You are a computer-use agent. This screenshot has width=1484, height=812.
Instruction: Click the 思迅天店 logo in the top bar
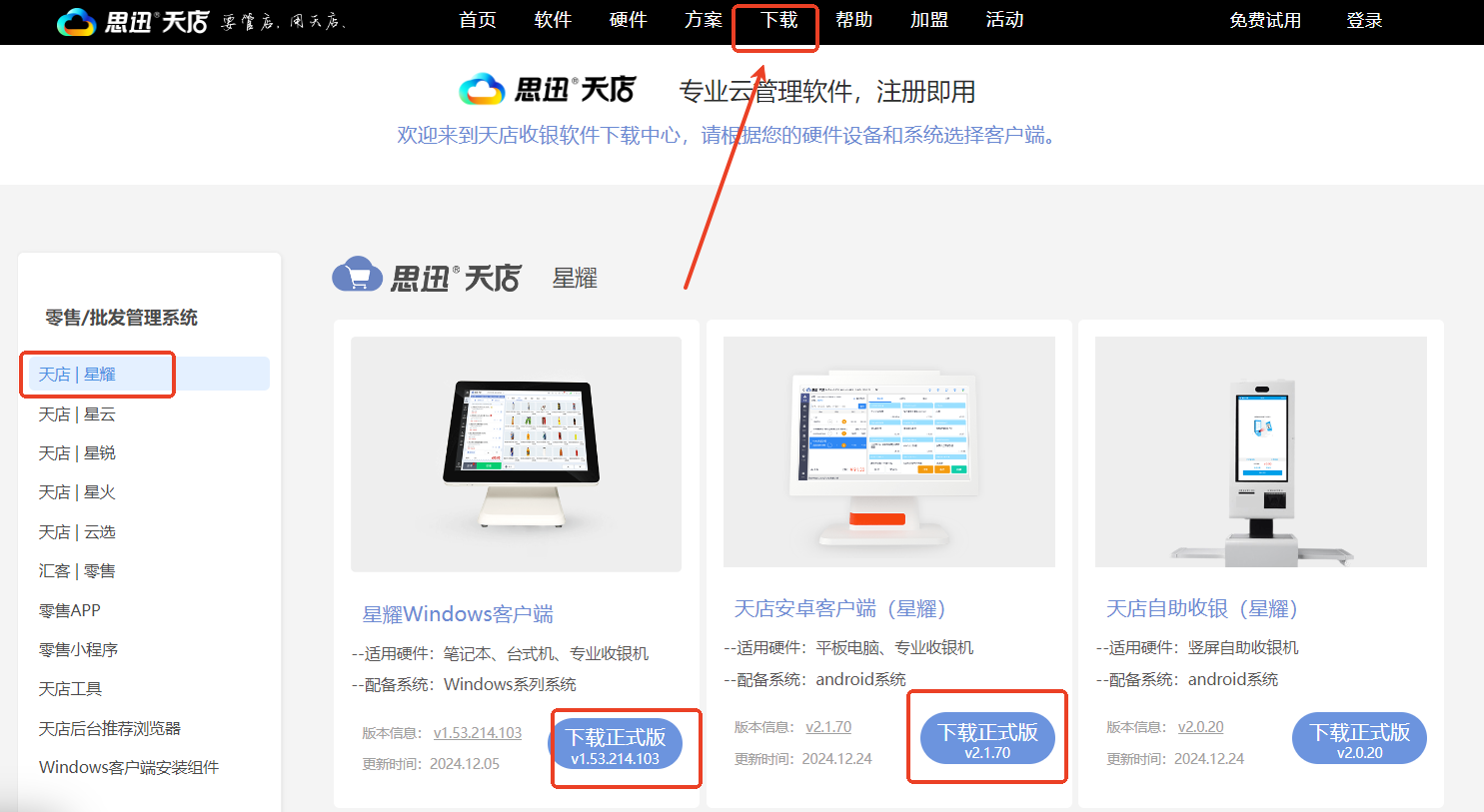133,21
